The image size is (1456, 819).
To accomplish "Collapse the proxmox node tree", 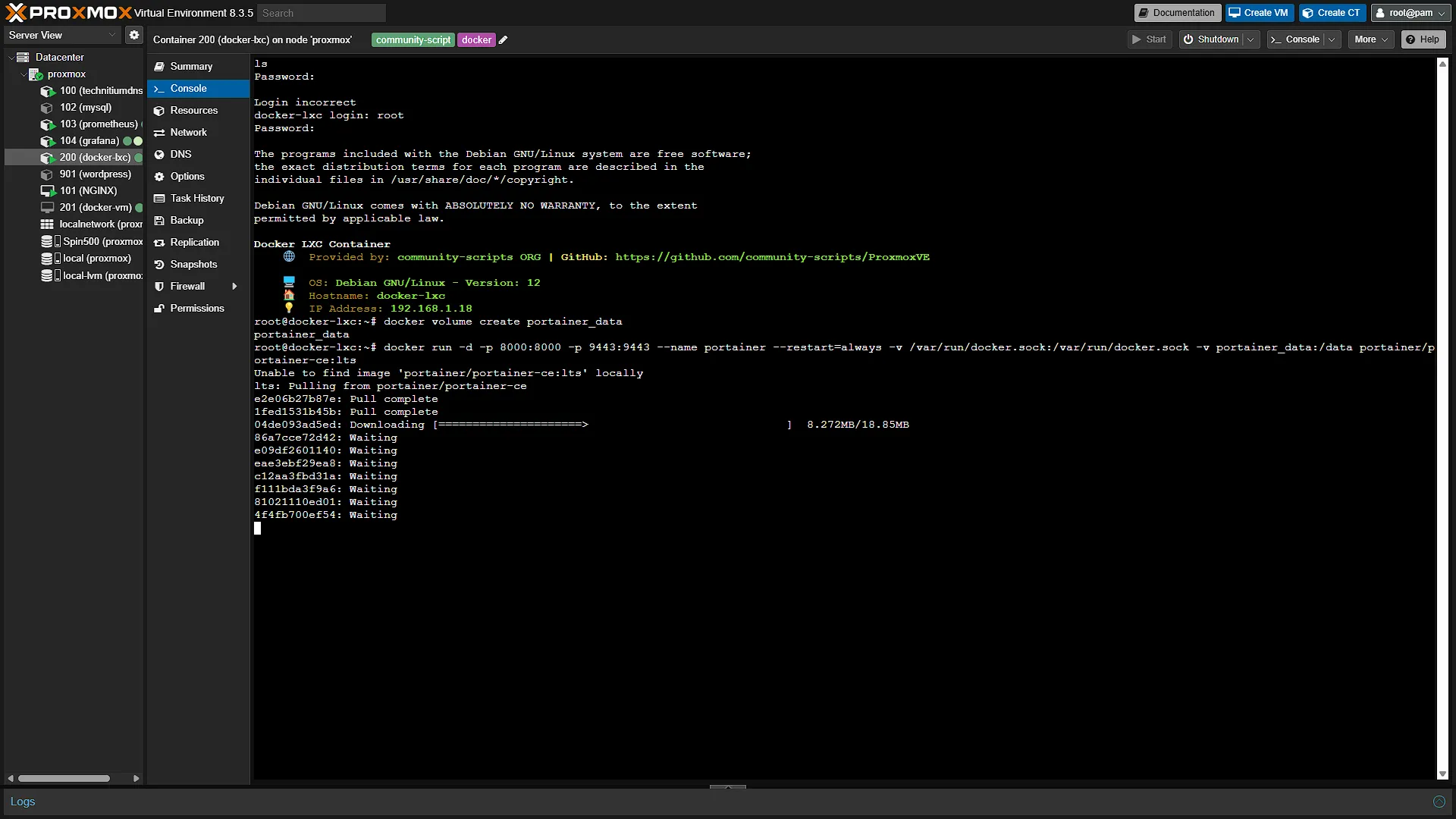I will (x=23, y=74).
